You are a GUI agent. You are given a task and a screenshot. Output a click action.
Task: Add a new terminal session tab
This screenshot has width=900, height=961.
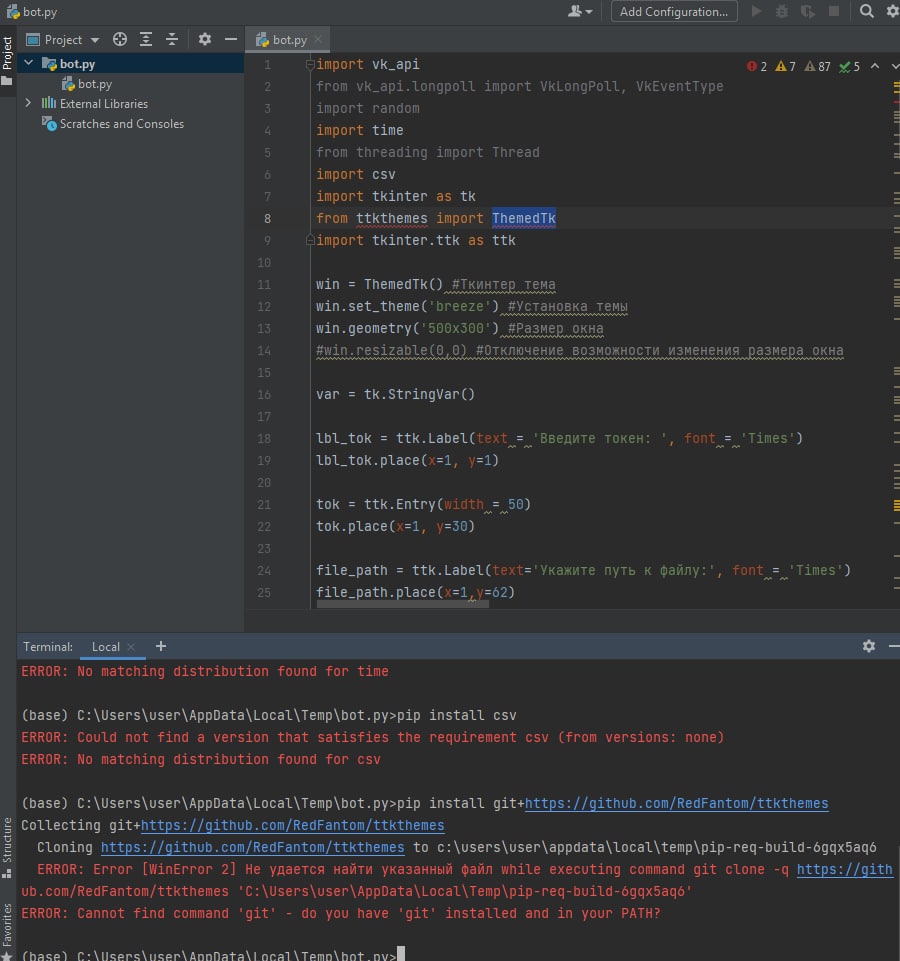click(161, 646)
